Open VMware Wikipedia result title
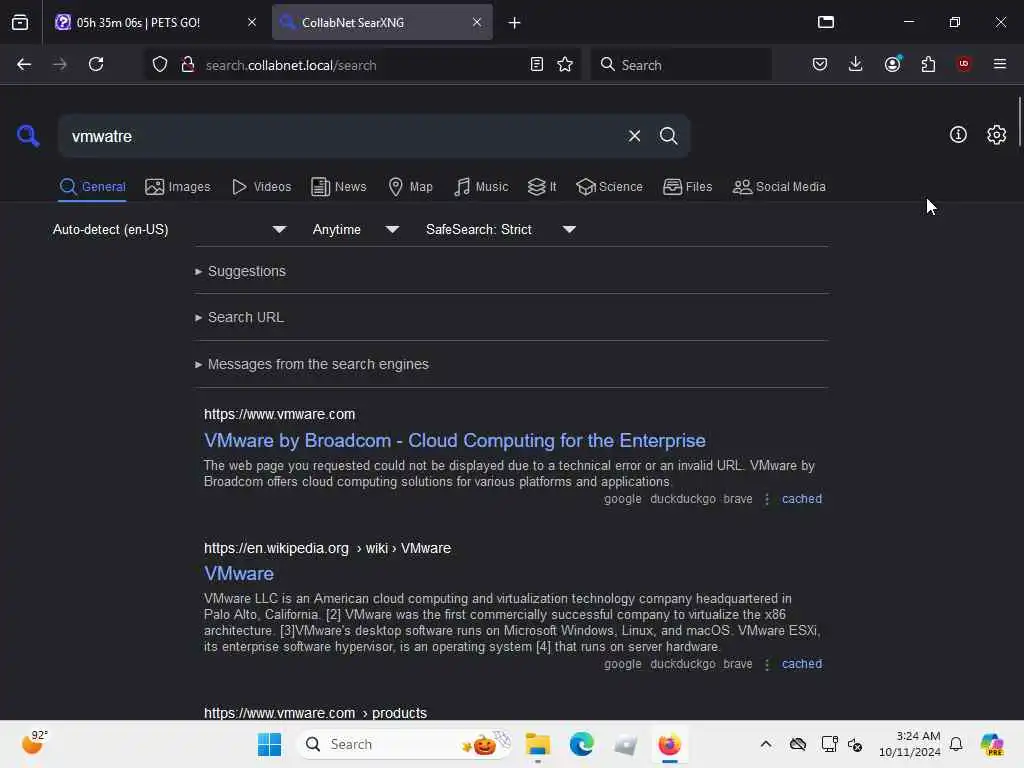Screen dimensions: 1024x768 point(238,574)
